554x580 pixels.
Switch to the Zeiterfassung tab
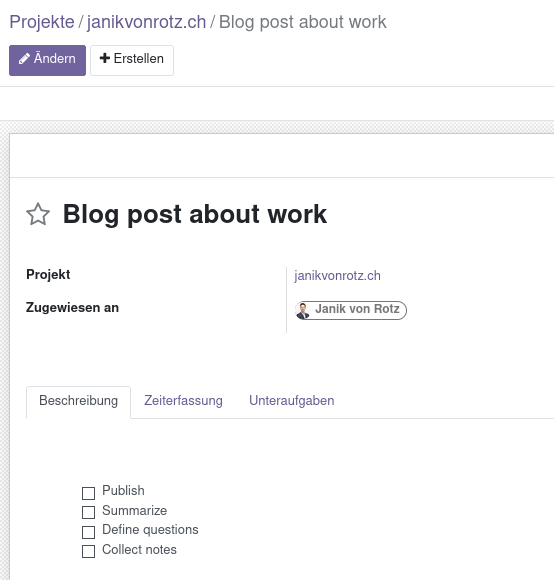pyautogui.click(x=183, y=401)
